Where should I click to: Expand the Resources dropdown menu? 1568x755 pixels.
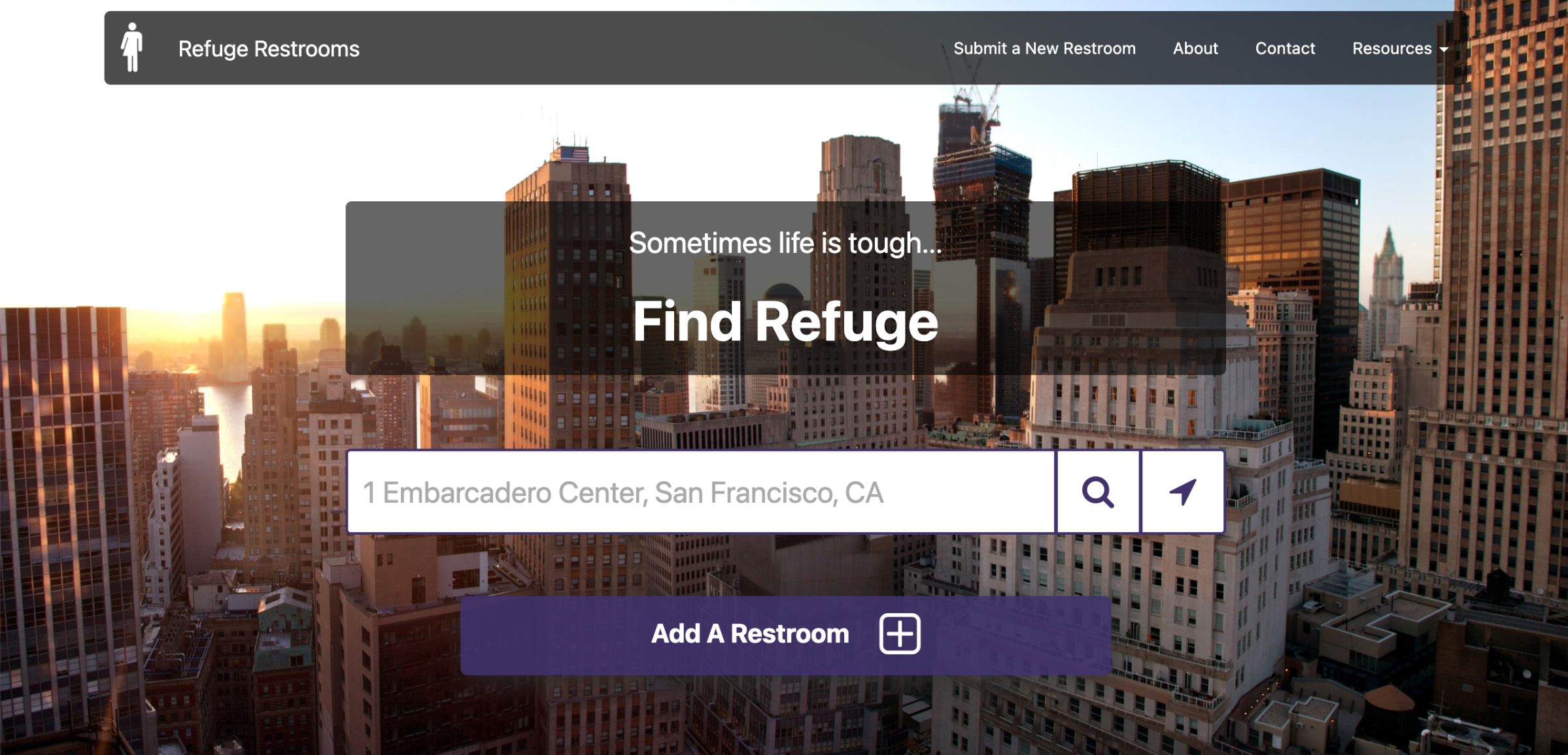(1400, 48)
